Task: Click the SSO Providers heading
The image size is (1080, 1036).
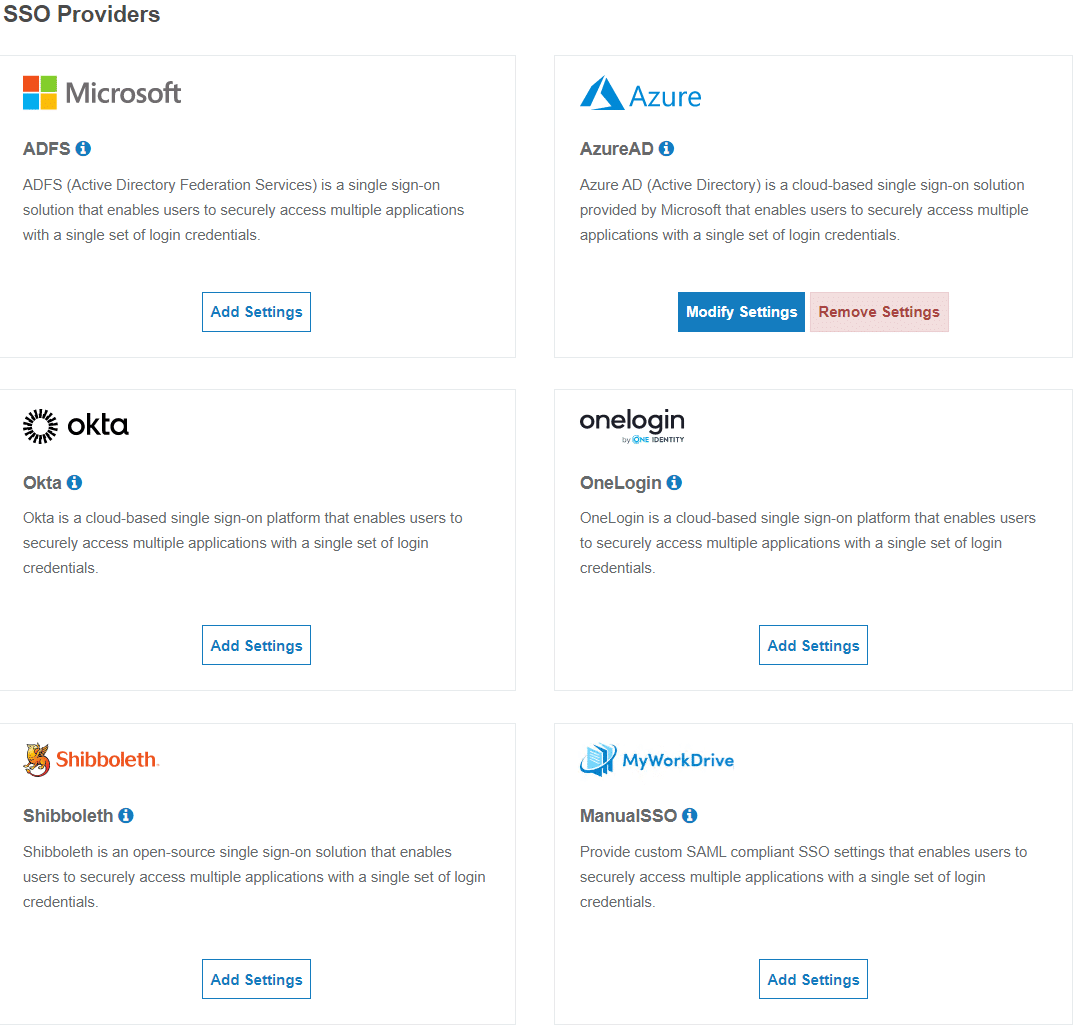Action: coord(82,15)
